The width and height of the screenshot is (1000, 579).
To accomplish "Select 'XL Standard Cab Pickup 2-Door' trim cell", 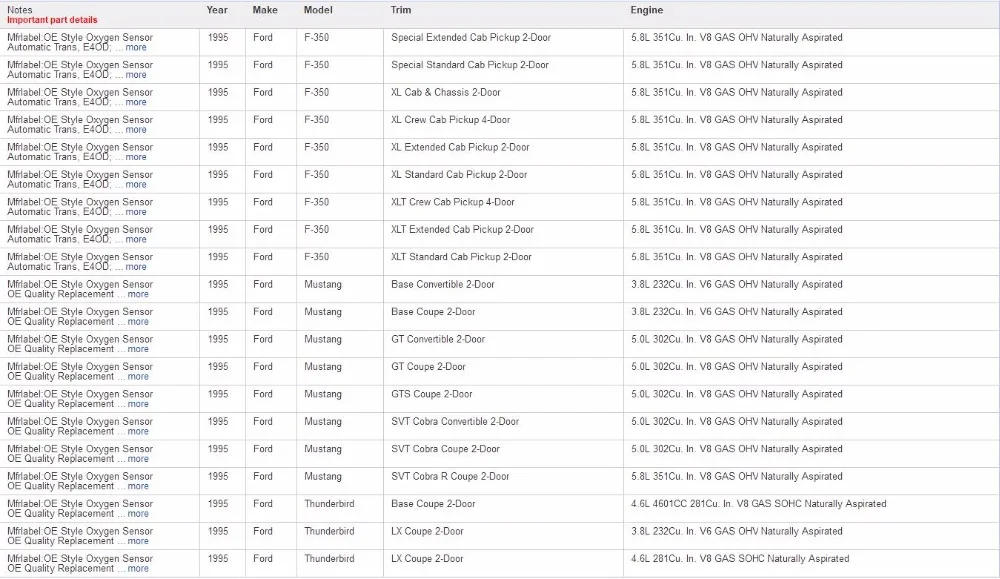I will [459, 175].
